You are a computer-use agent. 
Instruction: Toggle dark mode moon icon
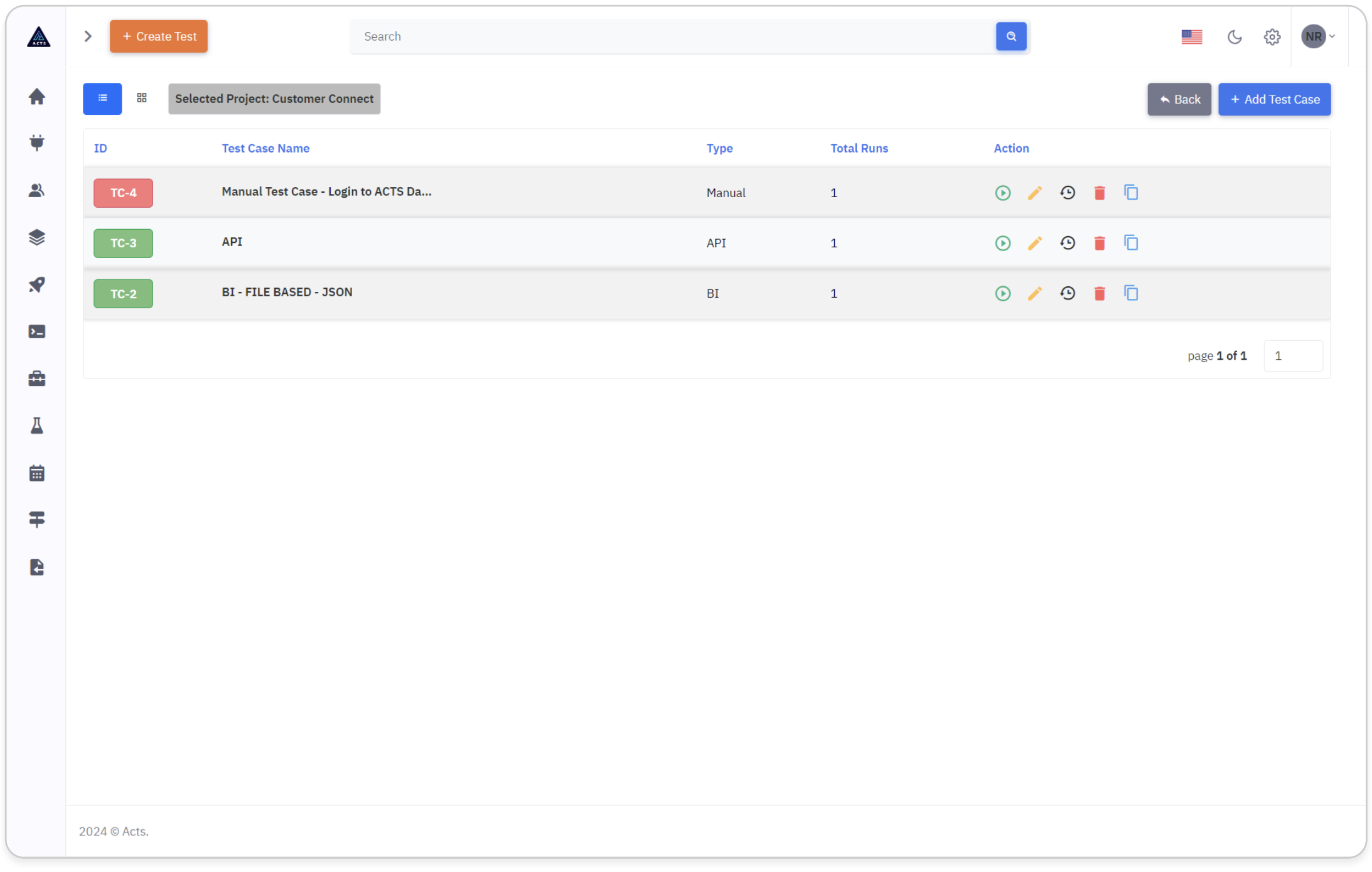point(1234,36)
